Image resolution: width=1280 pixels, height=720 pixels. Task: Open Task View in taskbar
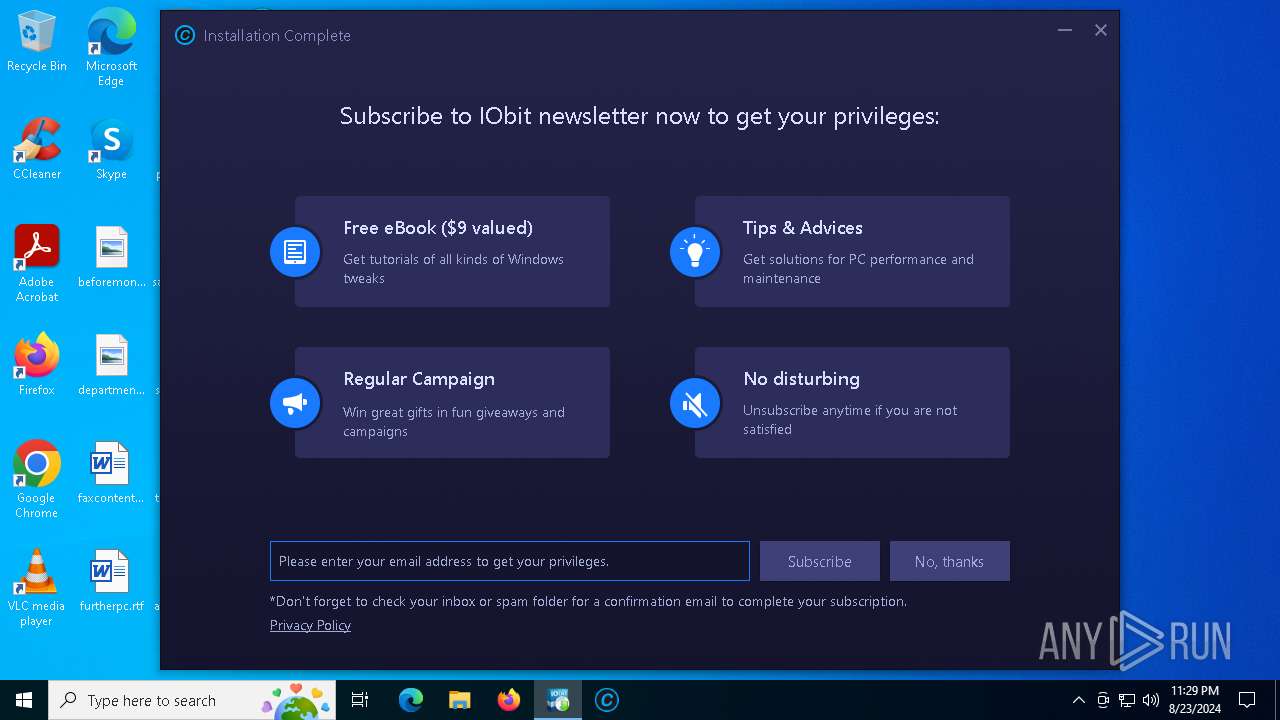360,700
